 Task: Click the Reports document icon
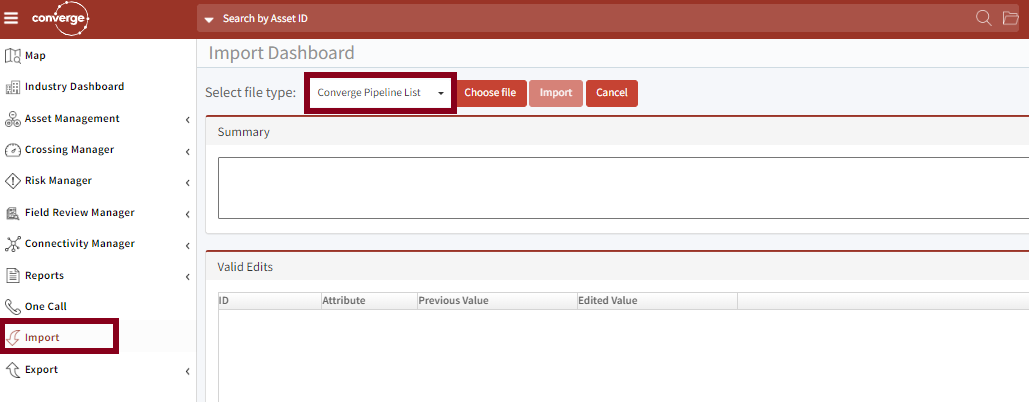pyautogui.click(x=12, y=275)
